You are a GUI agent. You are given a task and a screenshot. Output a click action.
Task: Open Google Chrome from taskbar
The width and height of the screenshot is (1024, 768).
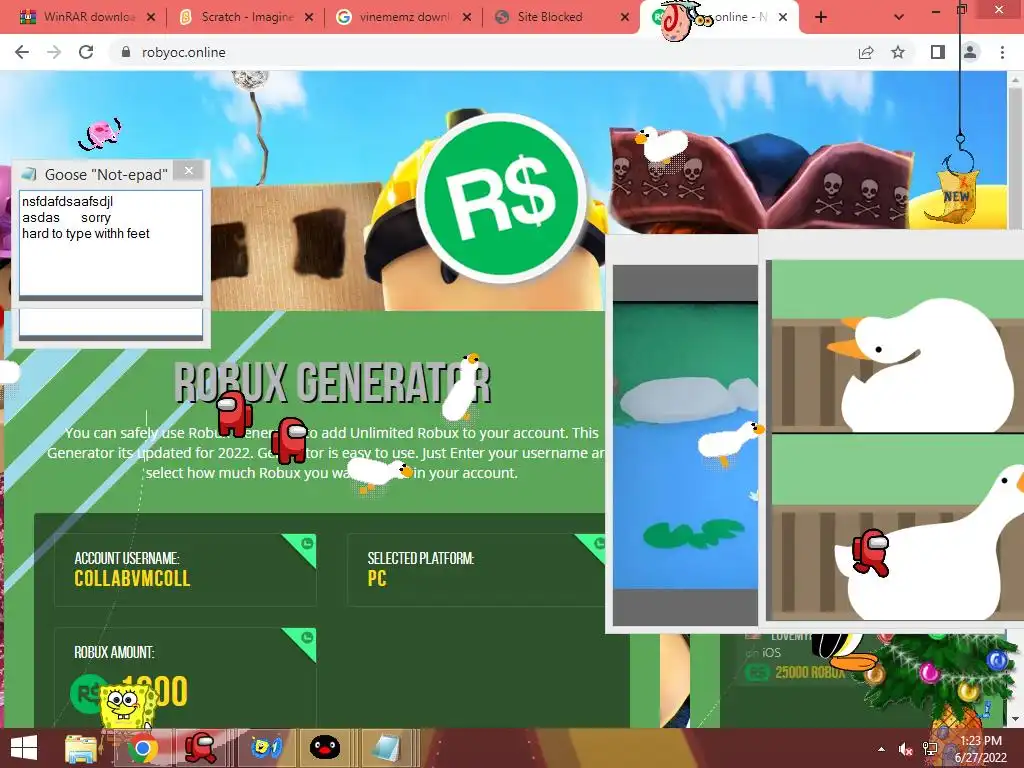(142, 748)
